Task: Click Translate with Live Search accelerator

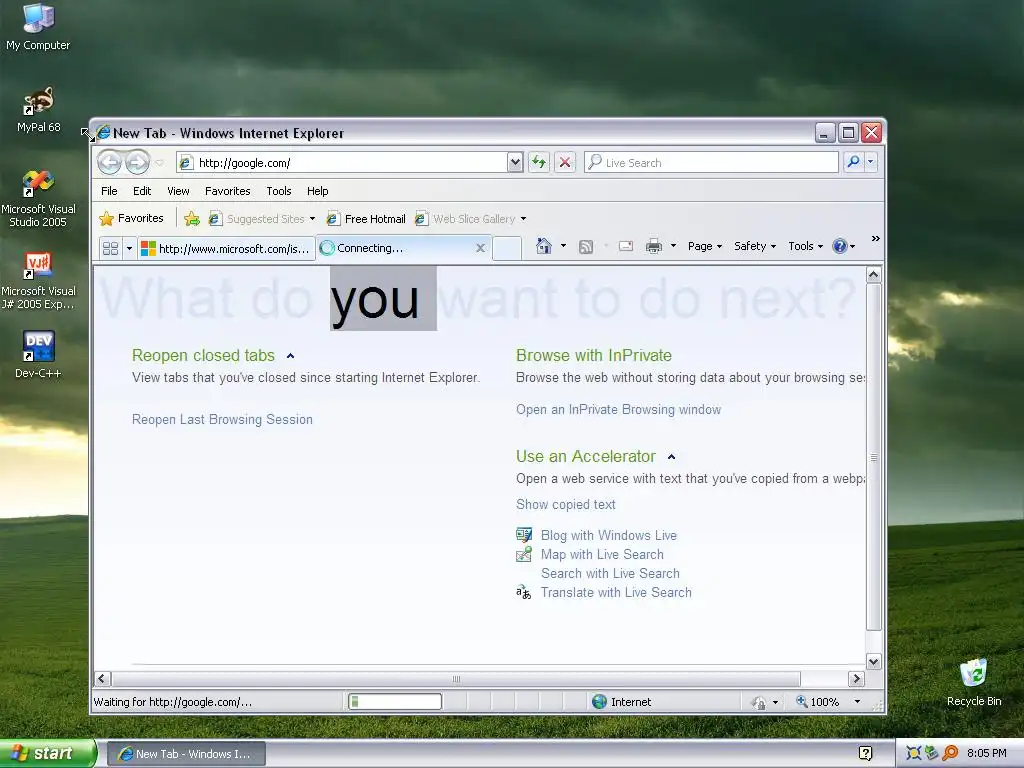Action: (616, 592)
